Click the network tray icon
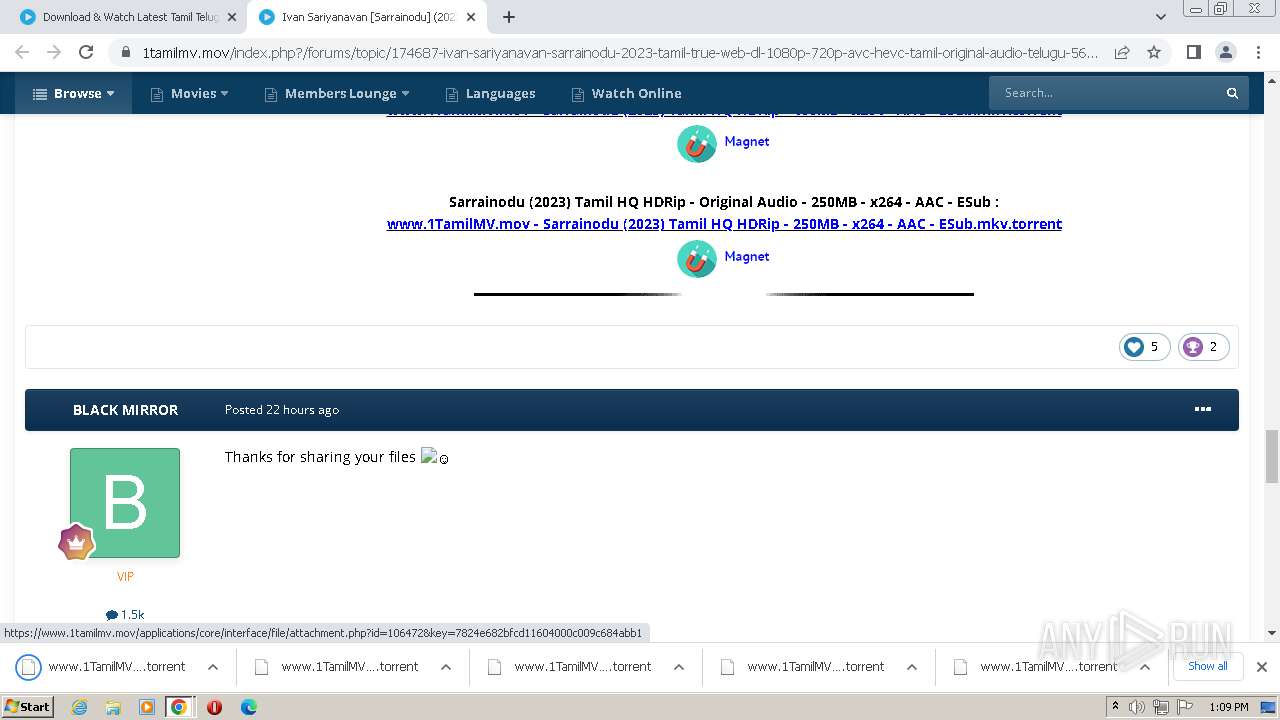Viewport: 1280px width, 720px height. (1161, 707)
